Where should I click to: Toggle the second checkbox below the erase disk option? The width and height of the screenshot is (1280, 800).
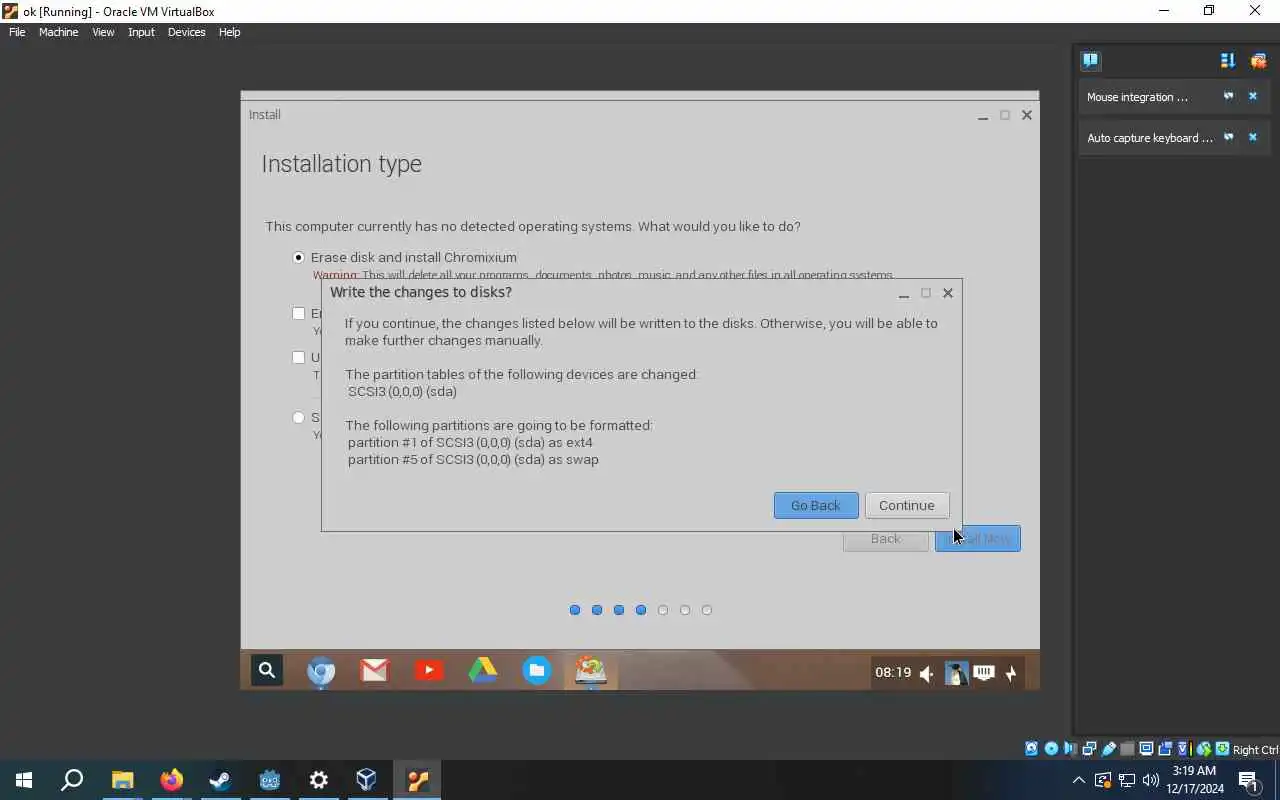coord(298,357)
